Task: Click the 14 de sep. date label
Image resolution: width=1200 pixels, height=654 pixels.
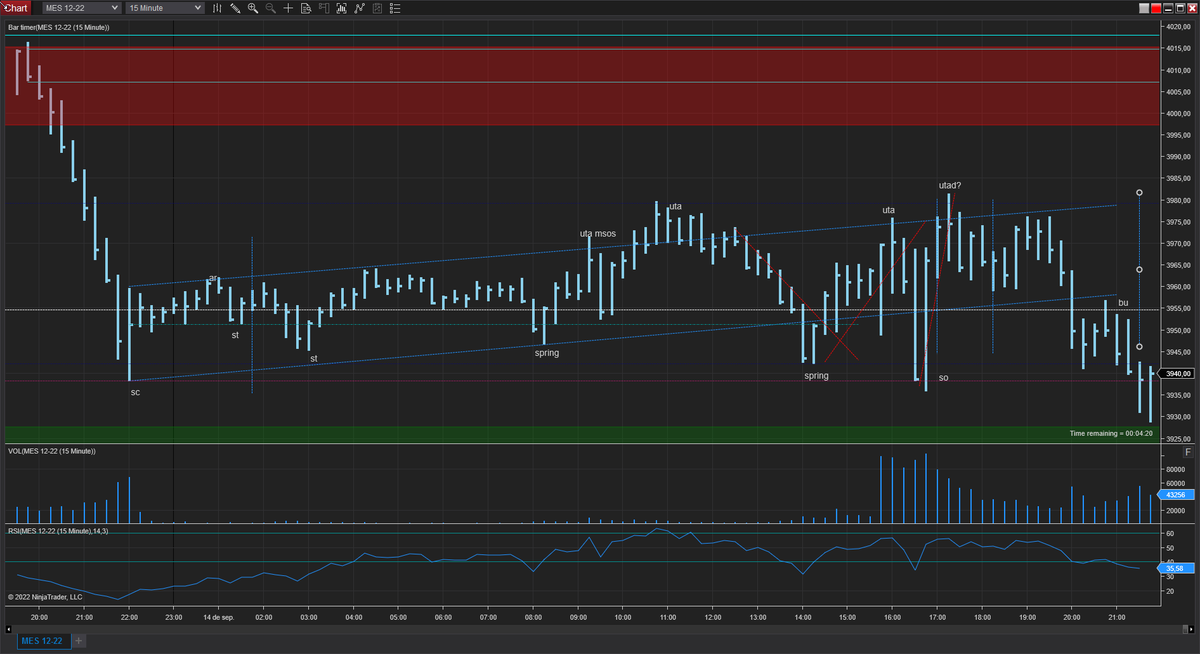Action: click(219, 618)
